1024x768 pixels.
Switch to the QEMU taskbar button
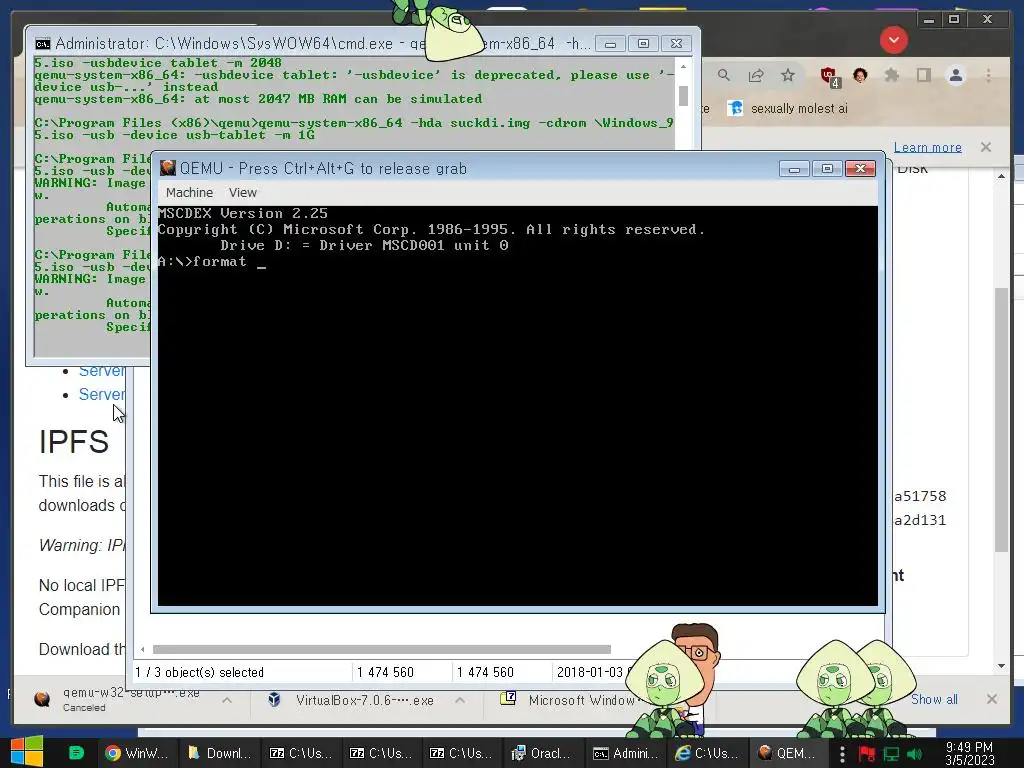pos(787,753)
